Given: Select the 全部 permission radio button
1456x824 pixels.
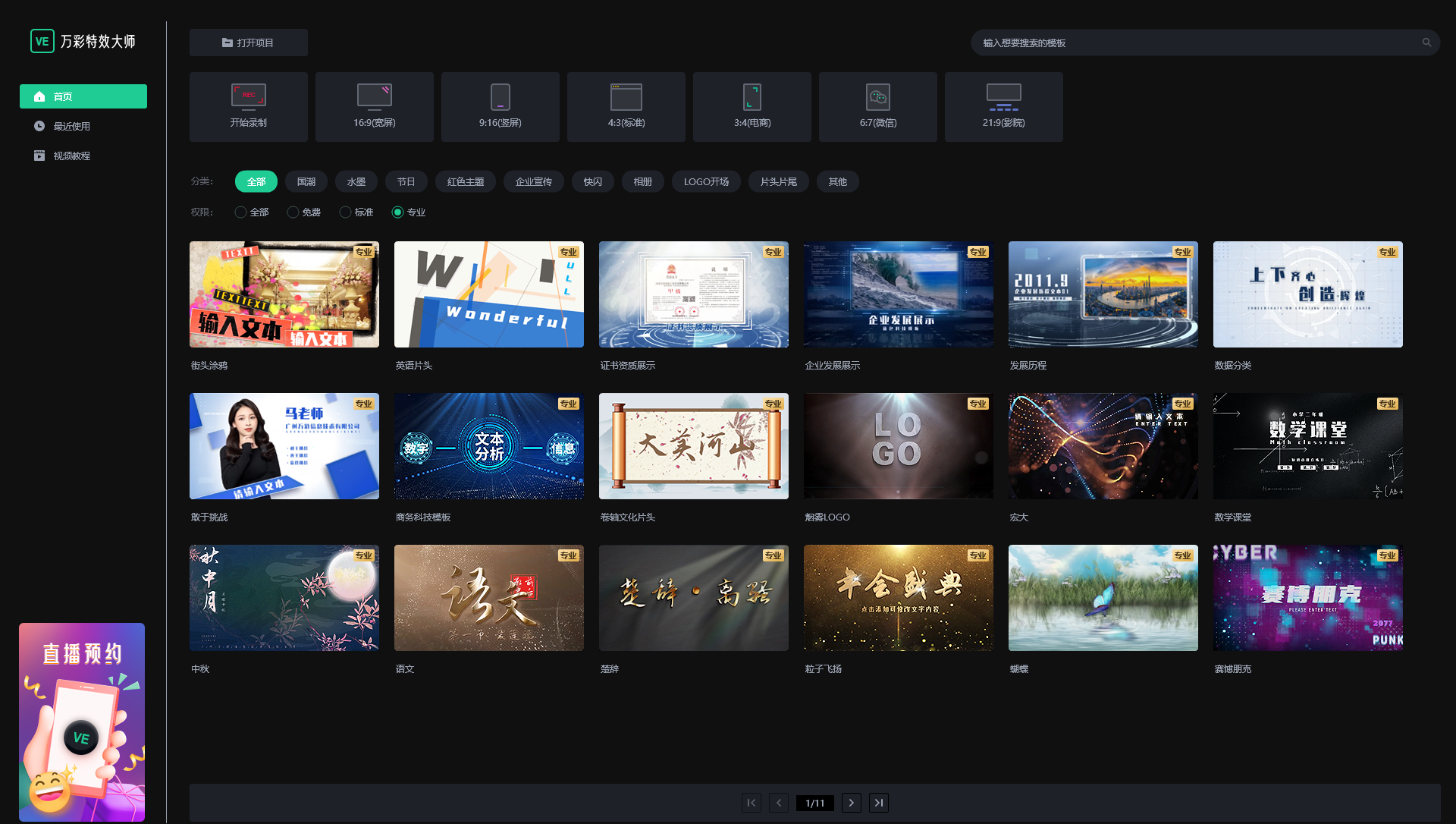Looking at the screenshot, I should point(240,212).
